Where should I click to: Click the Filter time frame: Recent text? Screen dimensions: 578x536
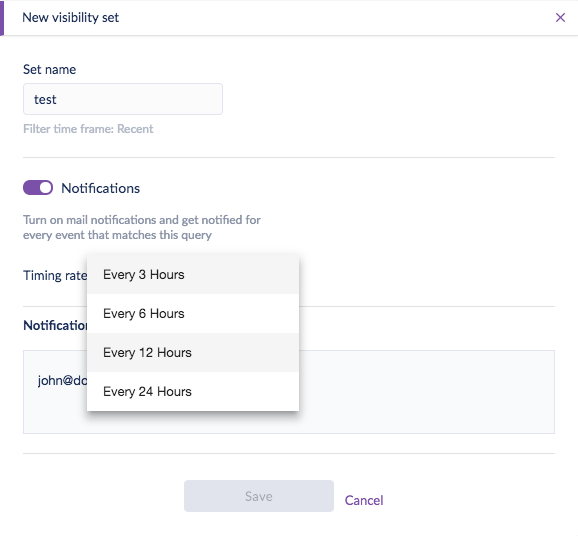pos(88,129)
